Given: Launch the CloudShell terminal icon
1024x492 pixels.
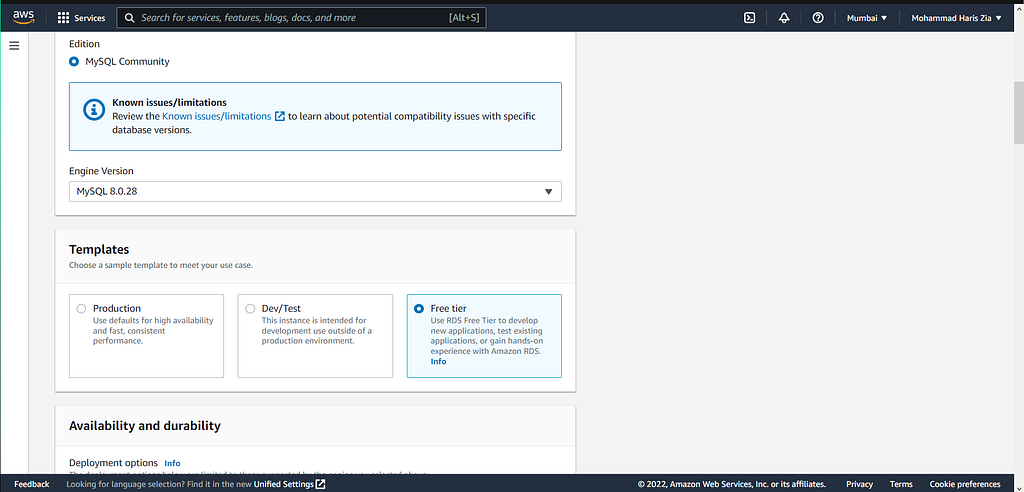Looking at the screenshot, I should [750, 18].
